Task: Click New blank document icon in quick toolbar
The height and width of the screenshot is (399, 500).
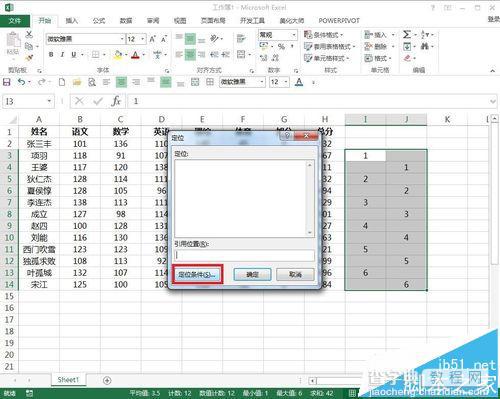Action: (x=62, y=82)
